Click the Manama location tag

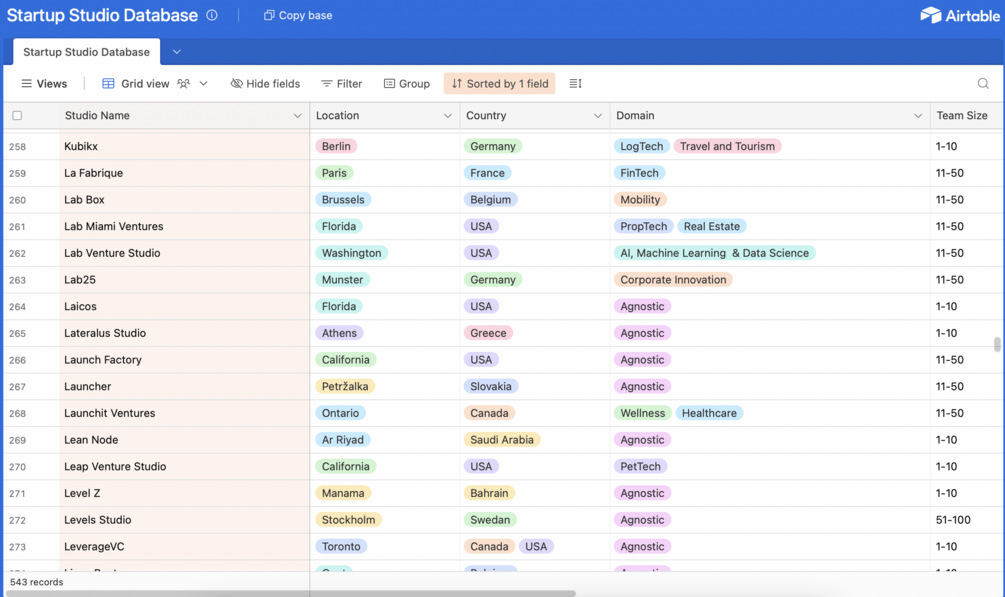[343, 493]
